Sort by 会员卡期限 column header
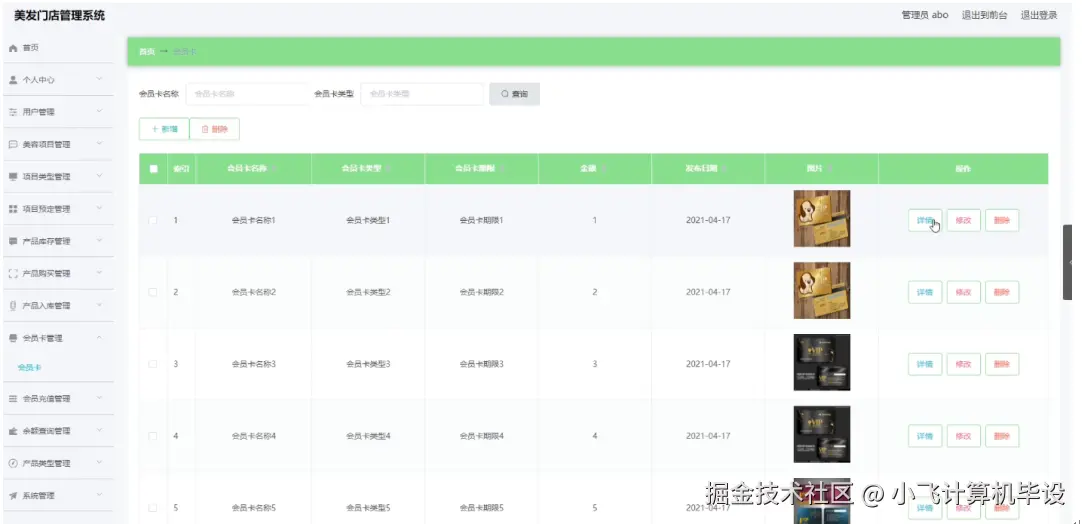The image size is (1082, 524). pos(481,168)
